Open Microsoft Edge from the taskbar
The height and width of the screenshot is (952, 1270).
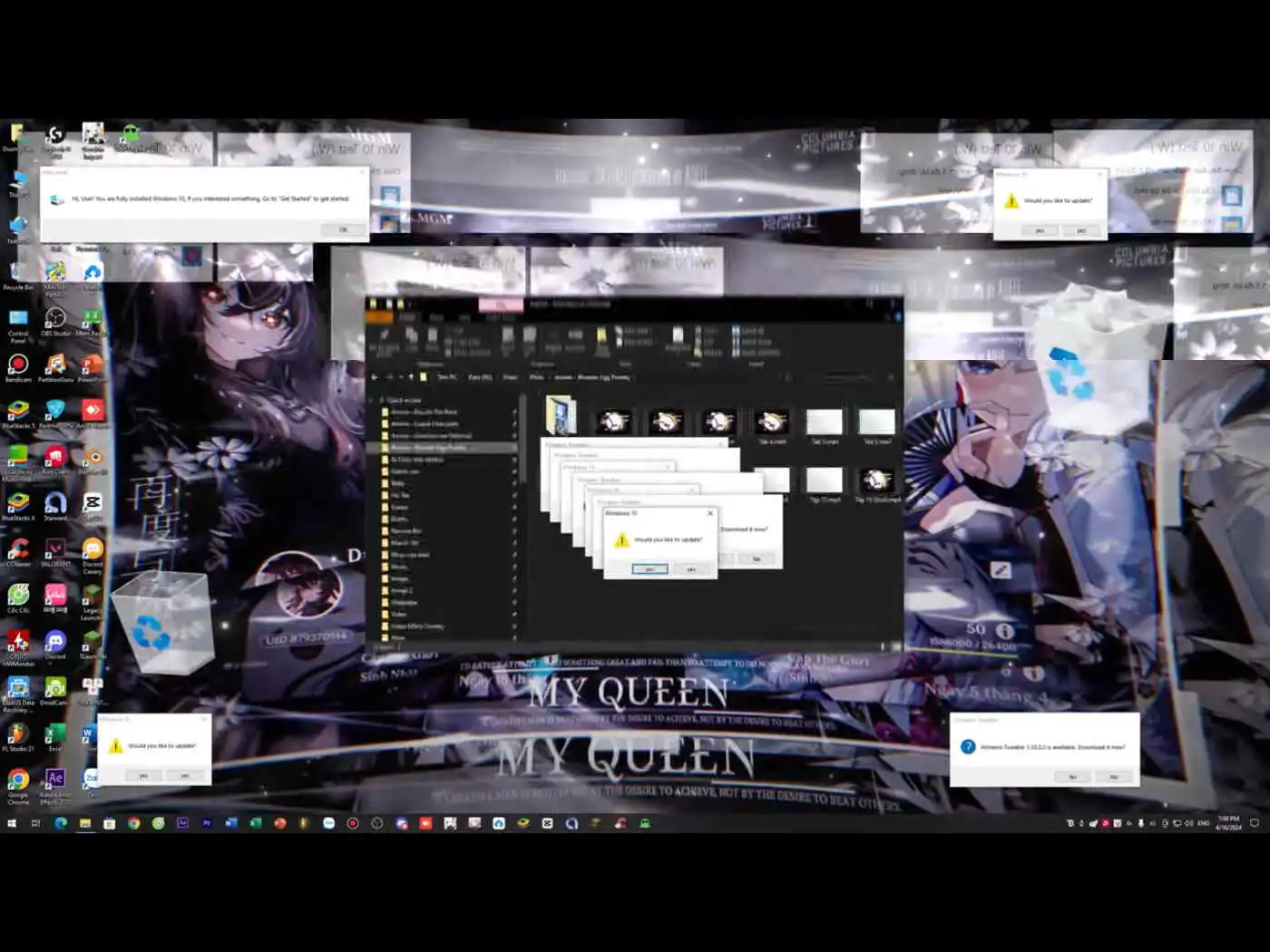click(x=60, y=823)
